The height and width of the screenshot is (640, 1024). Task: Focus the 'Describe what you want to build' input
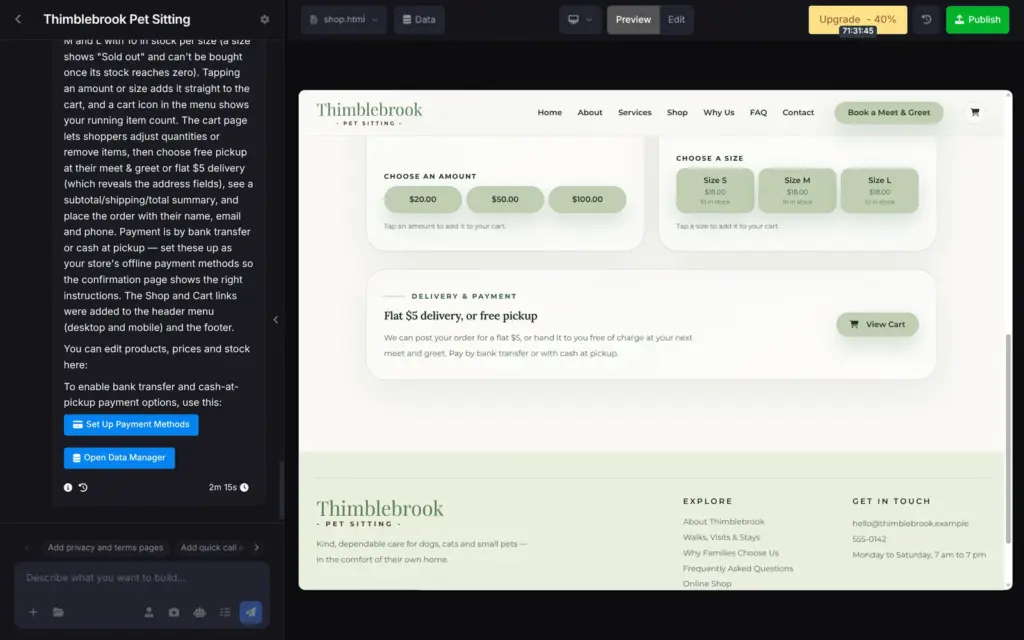142,578
